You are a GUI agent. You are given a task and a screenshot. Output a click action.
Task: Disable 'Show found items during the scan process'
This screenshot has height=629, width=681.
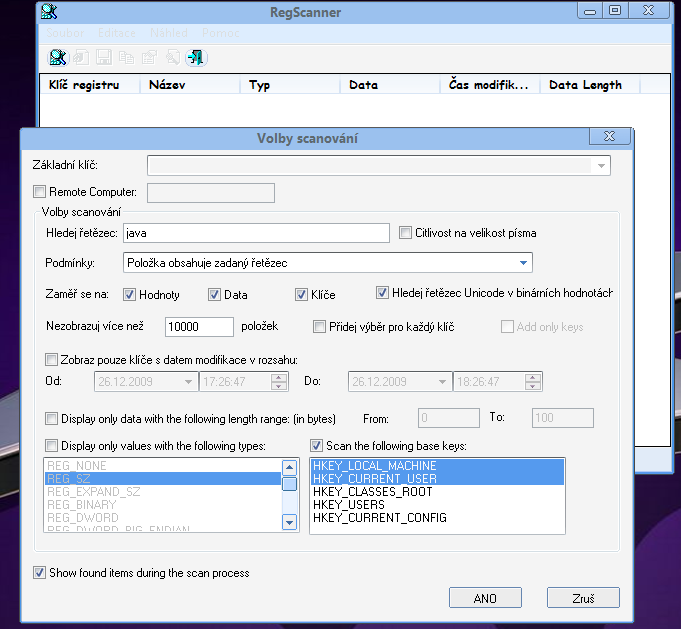[x=40, y=573]
